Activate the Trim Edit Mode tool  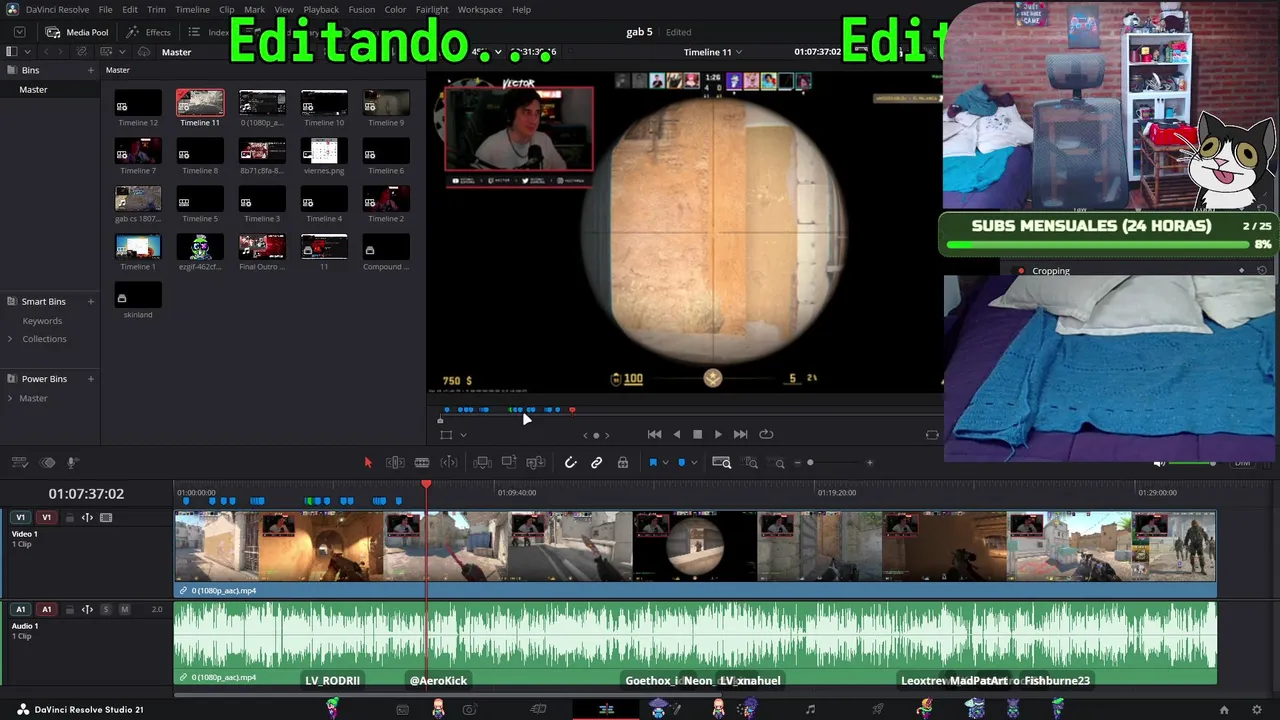[x=395, y=462]
